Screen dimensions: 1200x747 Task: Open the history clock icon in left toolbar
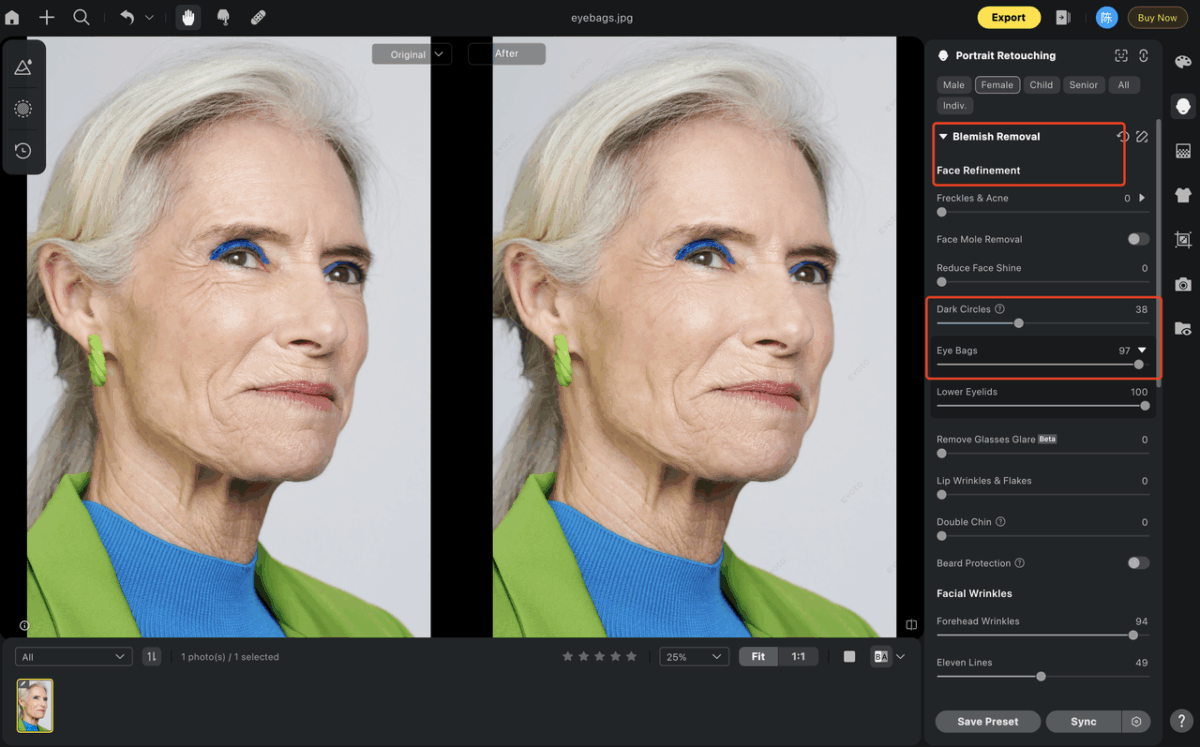coord(23,151)
